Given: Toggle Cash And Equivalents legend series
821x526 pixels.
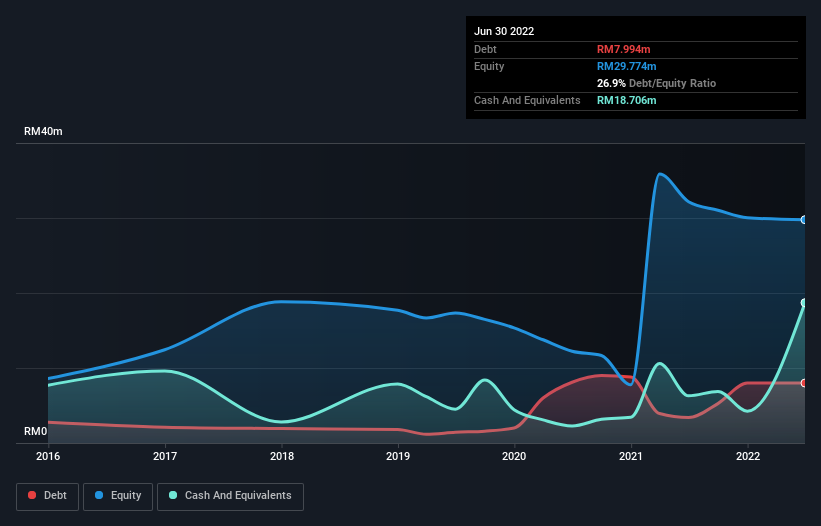Looking at the screenshot, I should pyautogui.click(x=230, y=496).
